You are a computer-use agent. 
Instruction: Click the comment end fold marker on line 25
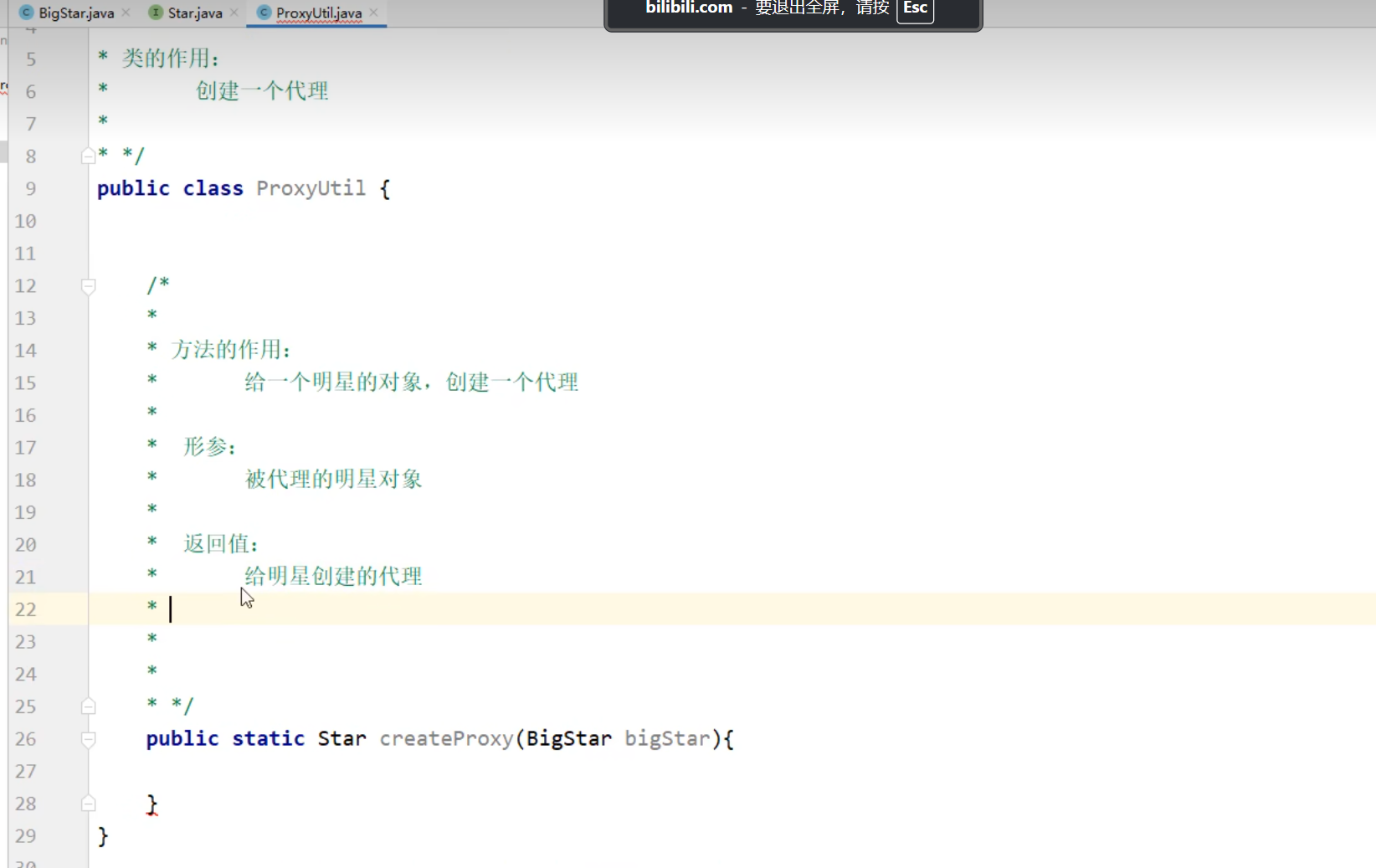click(x=88, y=706)
